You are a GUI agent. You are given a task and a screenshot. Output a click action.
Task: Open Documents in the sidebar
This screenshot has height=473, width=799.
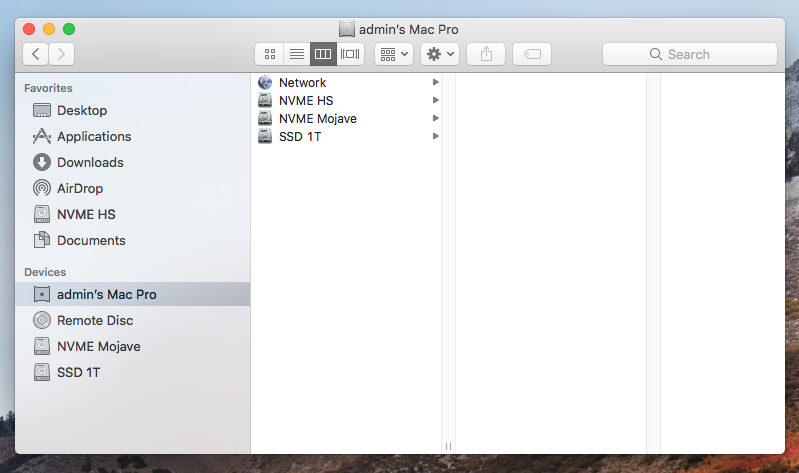(132, 241)
